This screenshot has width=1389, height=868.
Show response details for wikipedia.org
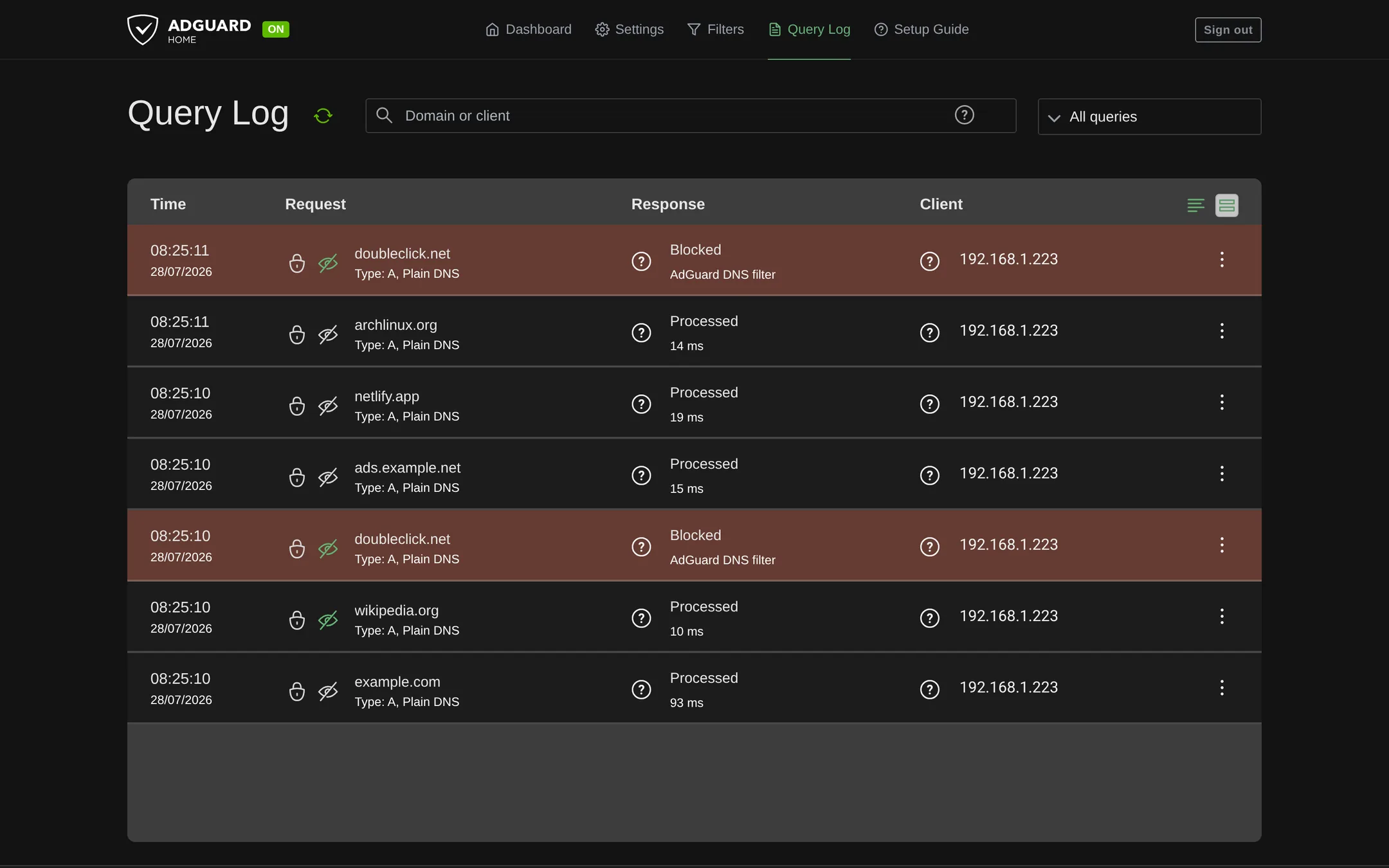641,618
